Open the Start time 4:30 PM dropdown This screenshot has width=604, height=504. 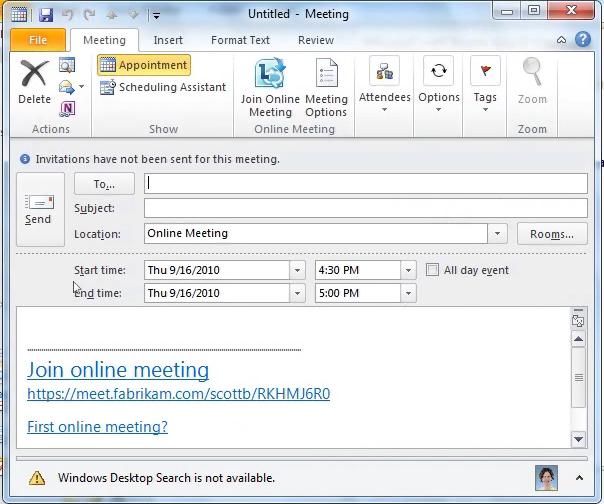[x=408, y=270]
